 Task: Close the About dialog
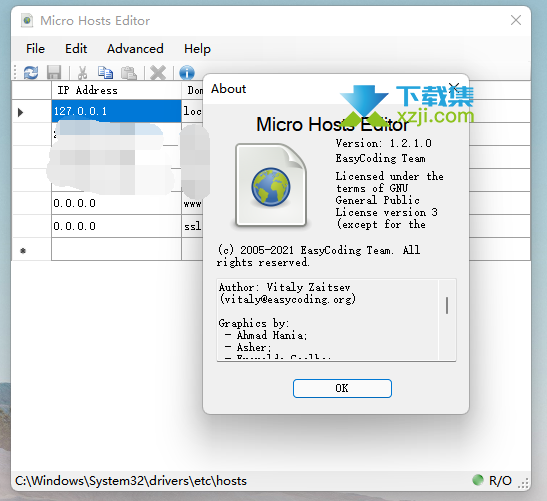tap(454, 88)
